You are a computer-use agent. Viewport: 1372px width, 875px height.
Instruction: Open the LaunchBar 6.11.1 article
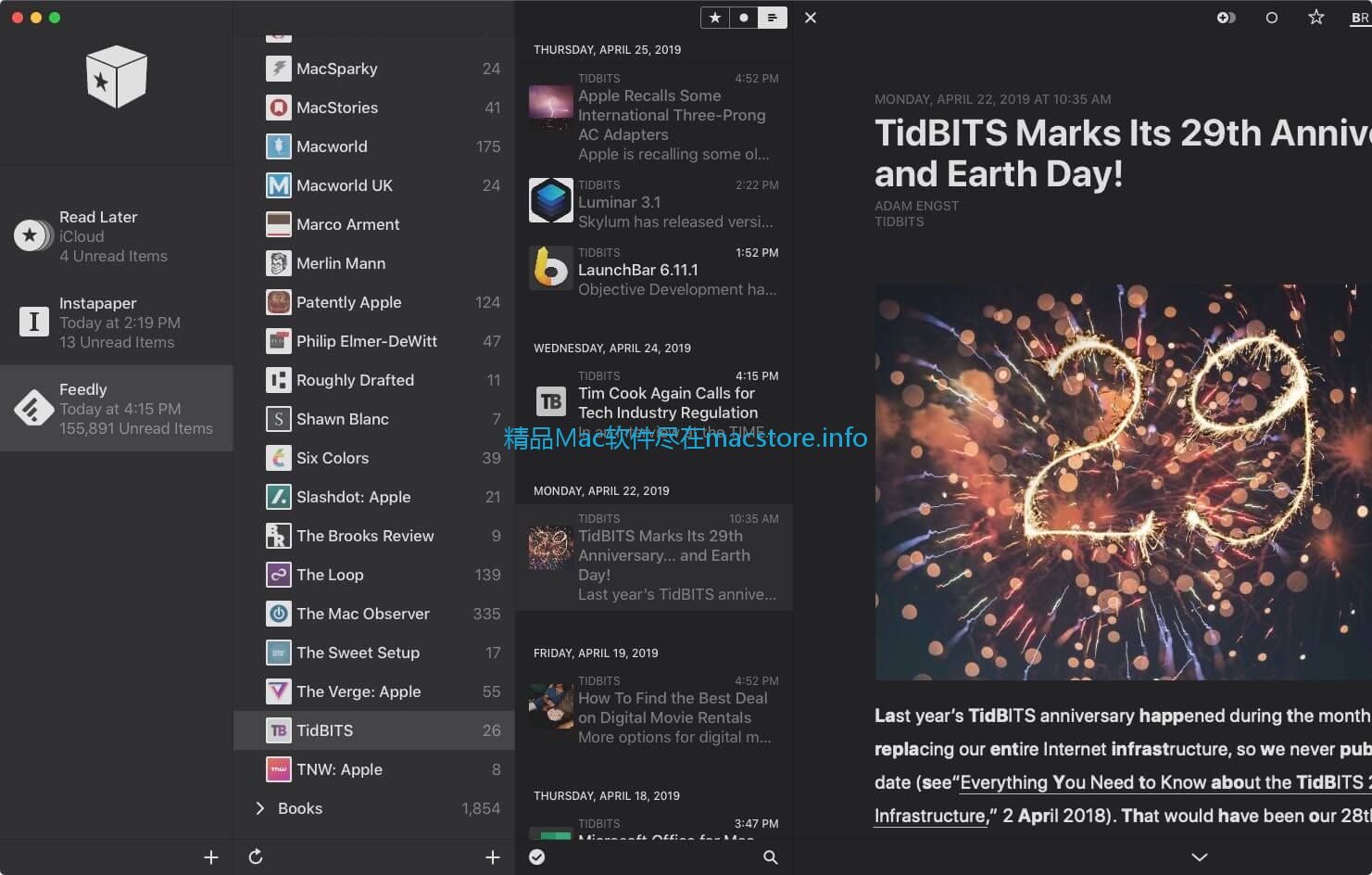click(654, 271)
